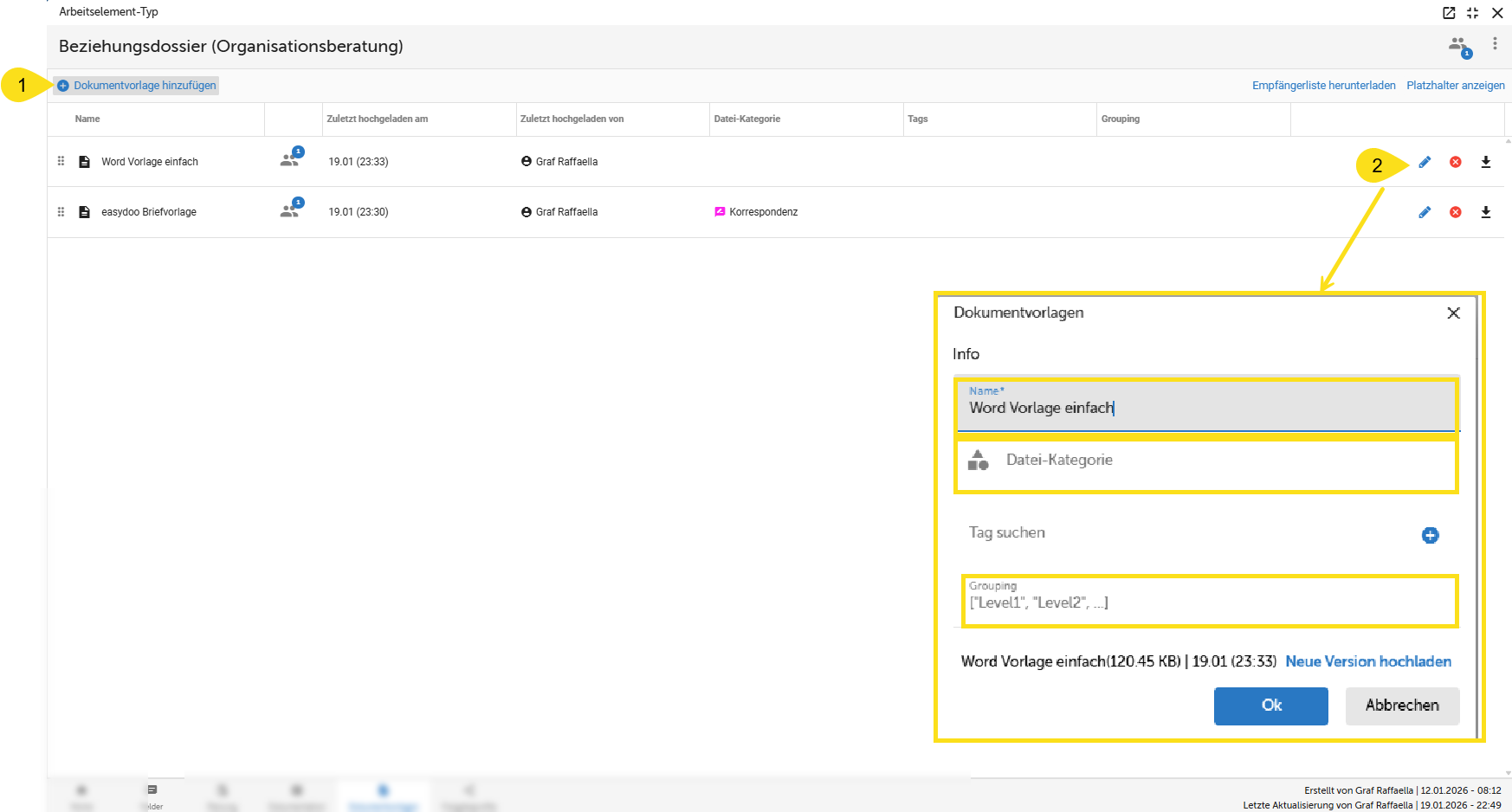Image resolution: width=1512 pixels, height=812 pixels.
Task: Edit the Word Vorlage einfach template
Action: [x=1425, y=162]
